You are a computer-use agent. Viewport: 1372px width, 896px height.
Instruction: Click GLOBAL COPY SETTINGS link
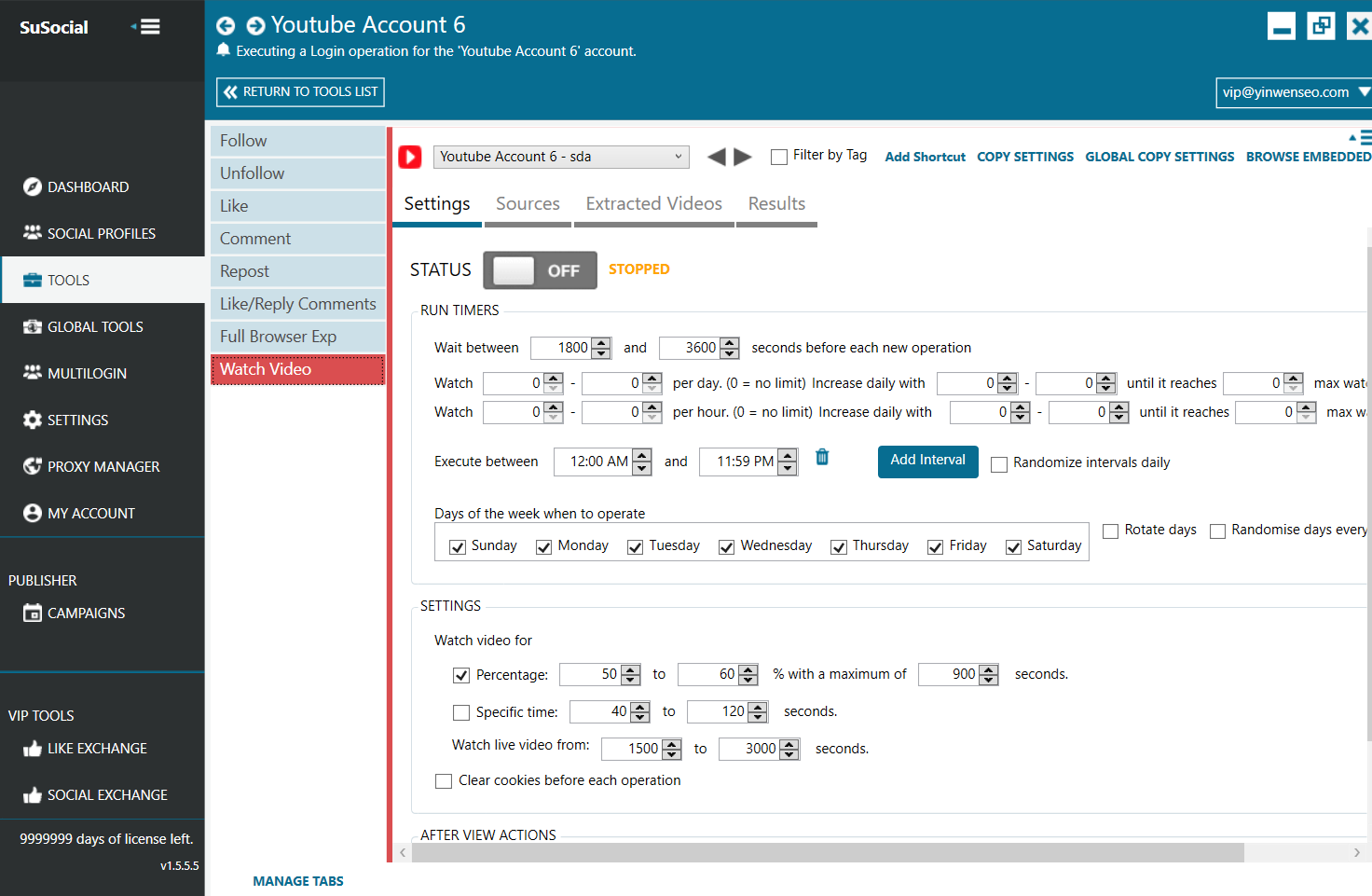point(1159,157)
